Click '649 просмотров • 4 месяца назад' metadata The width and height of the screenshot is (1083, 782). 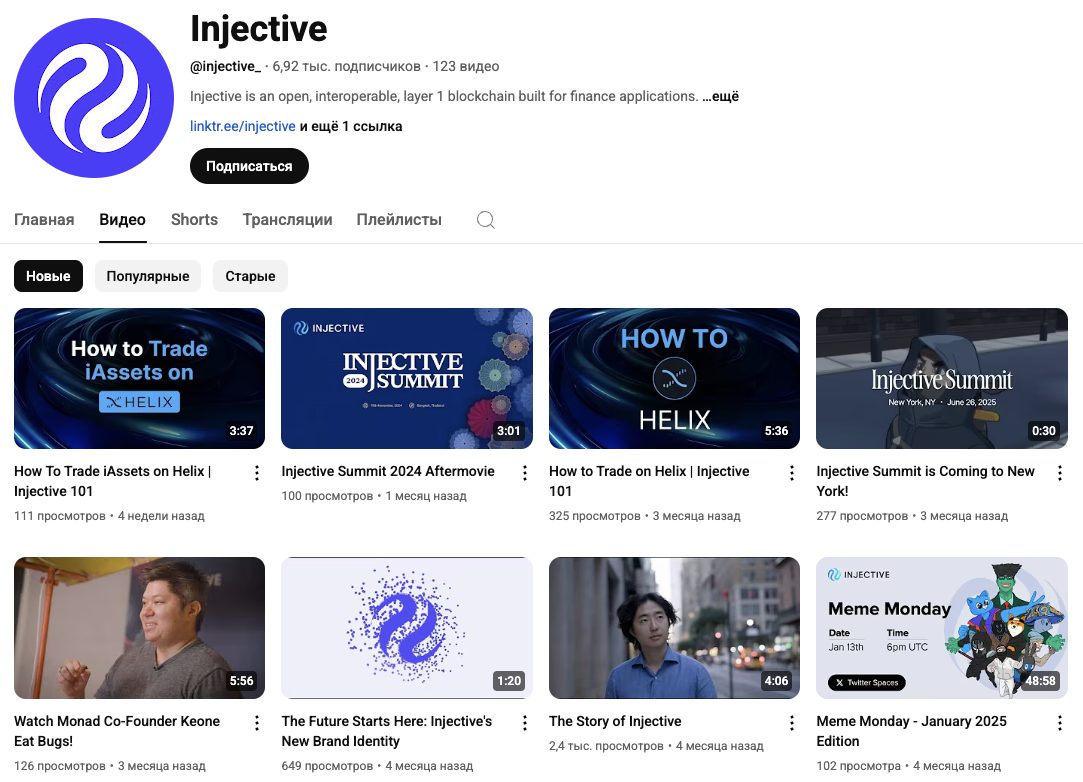[x=377, y=766]
